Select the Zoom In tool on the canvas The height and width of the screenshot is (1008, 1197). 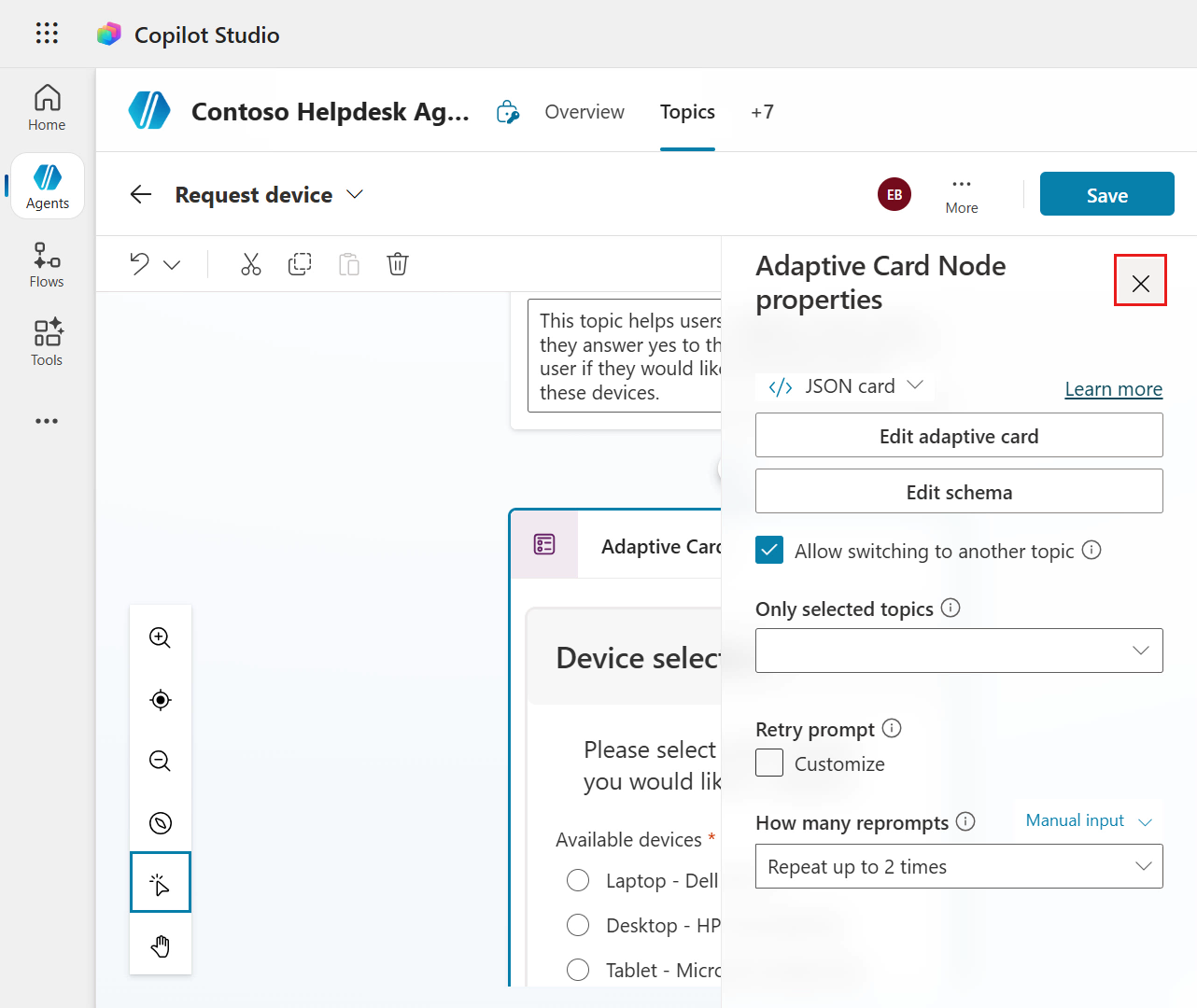click(x=160, y=637)
